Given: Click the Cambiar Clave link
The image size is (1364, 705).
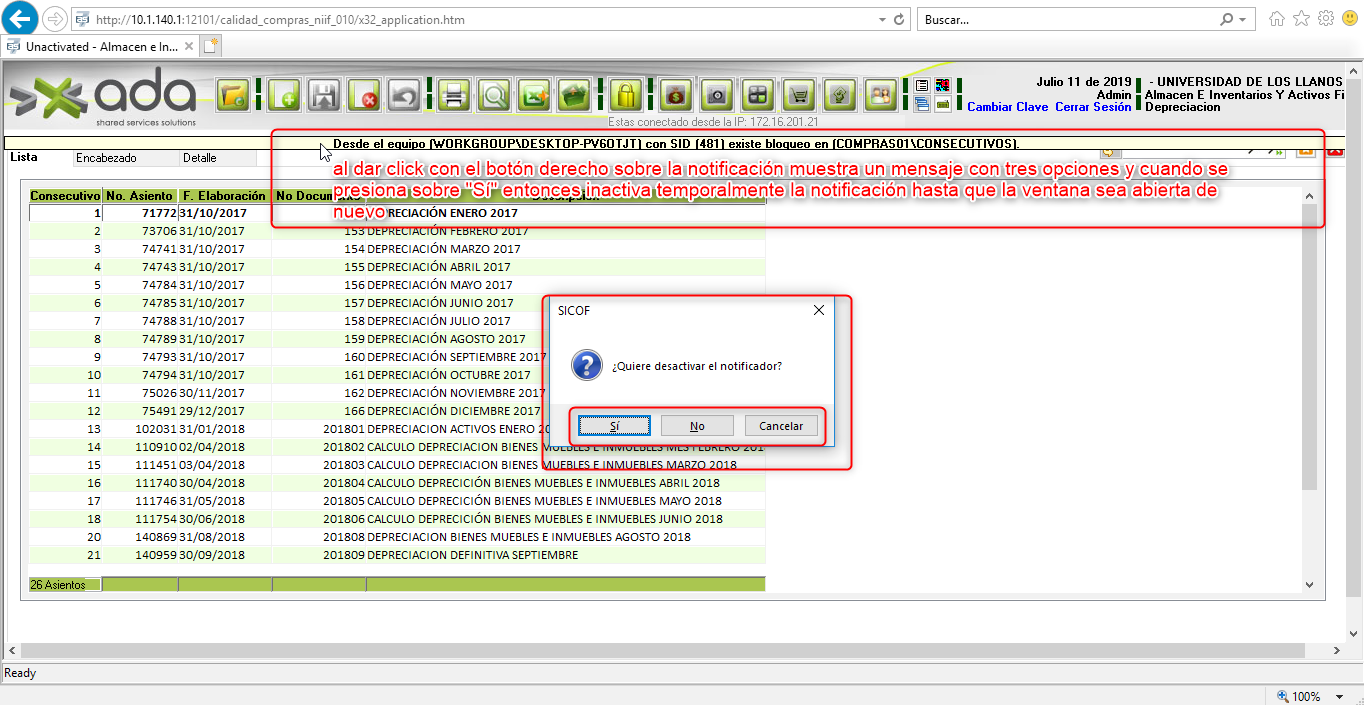Looking at the screenshot, I should tap(1007, 107).
